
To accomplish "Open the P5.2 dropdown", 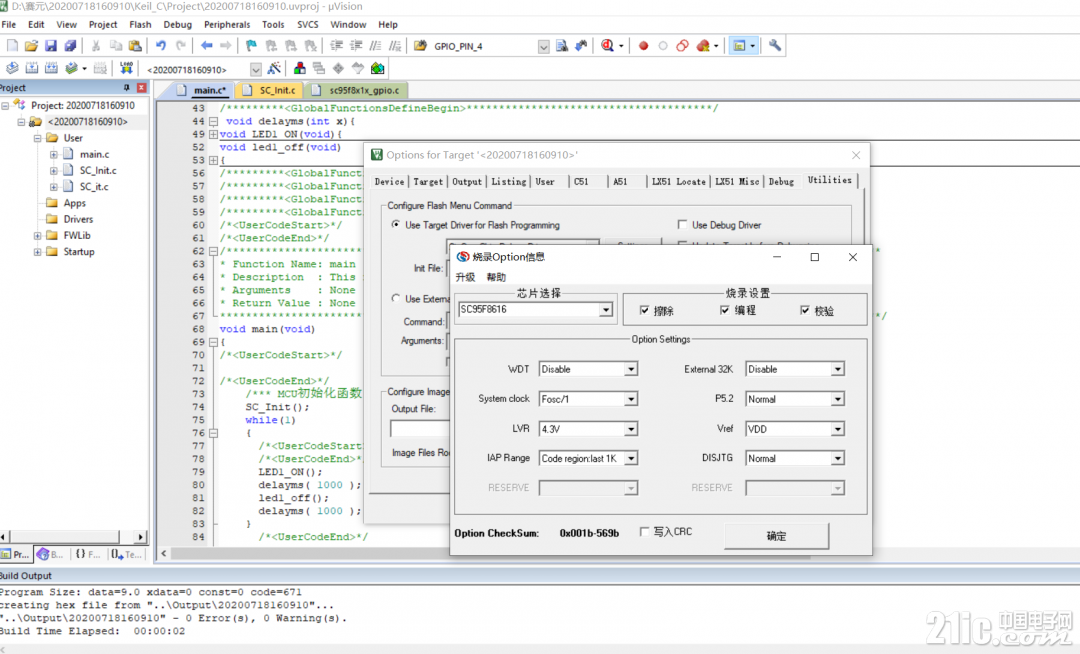I will click(838, 399).
